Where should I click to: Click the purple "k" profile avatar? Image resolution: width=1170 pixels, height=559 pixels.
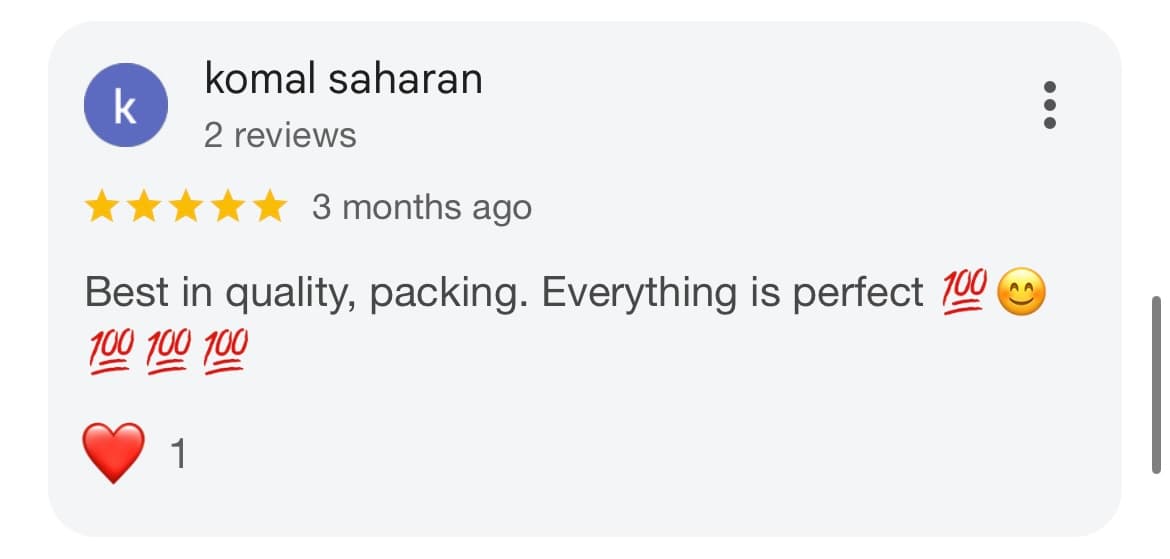click(124, 106)
